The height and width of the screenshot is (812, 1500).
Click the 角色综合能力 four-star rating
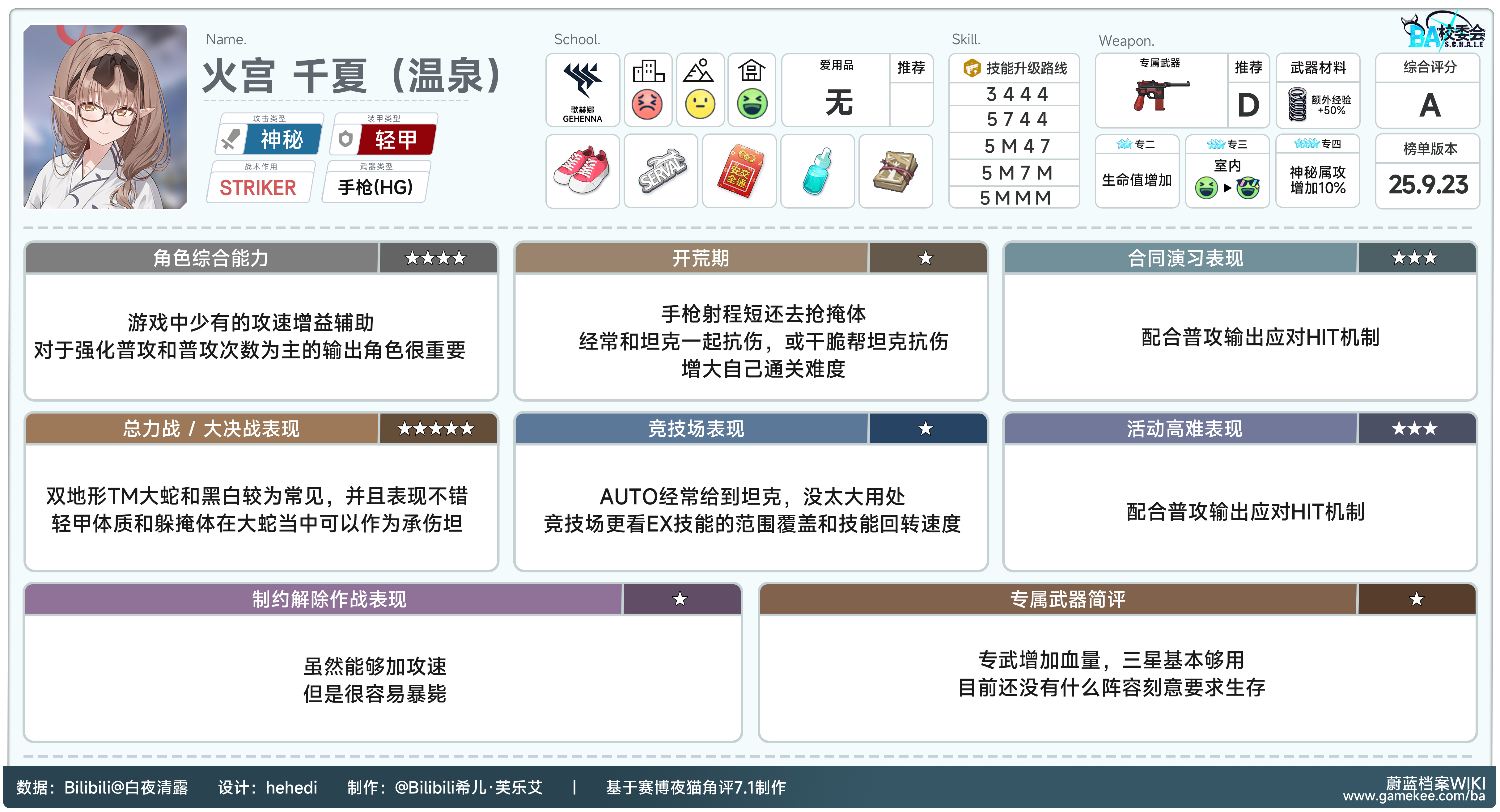click(x=436, y=258)
